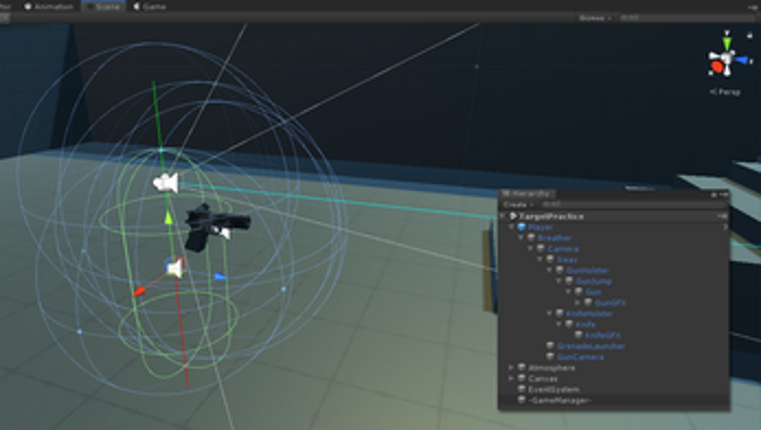
Task: Toggle the scene gizmo rotation lock icon
Action: coord(750,35)
